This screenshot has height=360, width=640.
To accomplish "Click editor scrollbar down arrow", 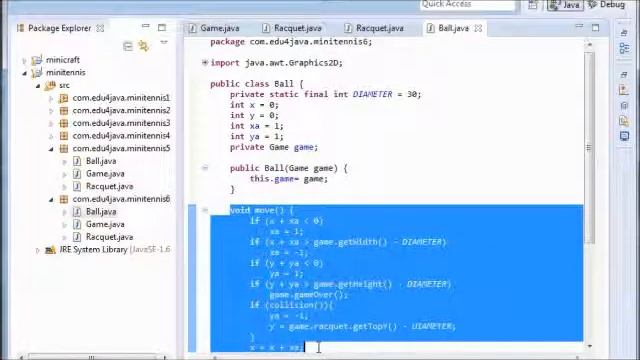I will [x=589, y=346].
